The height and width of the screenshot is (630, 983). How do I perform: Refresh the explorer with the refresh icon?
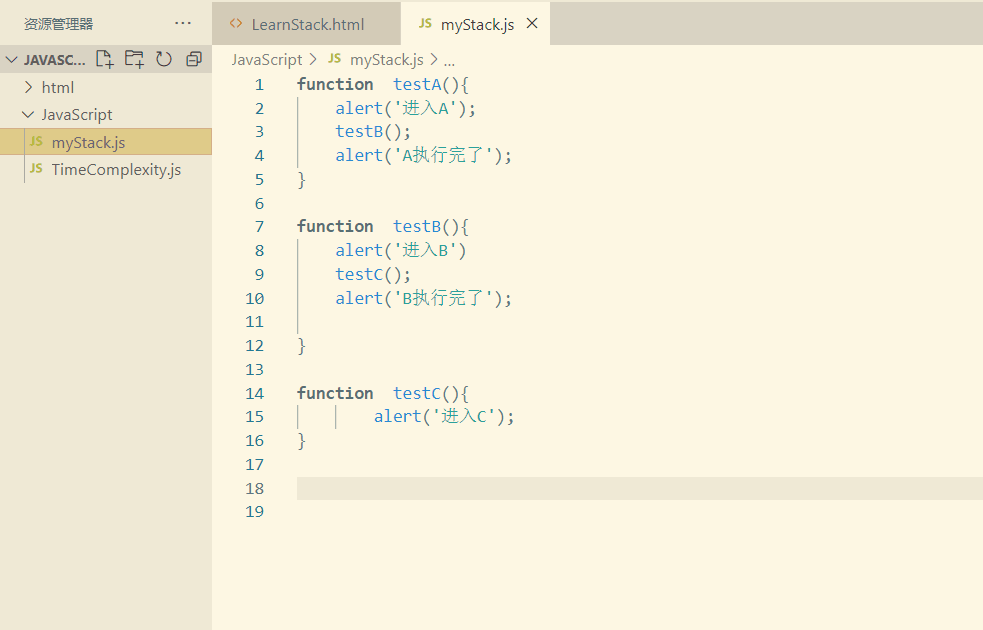(x=164, y=59)
